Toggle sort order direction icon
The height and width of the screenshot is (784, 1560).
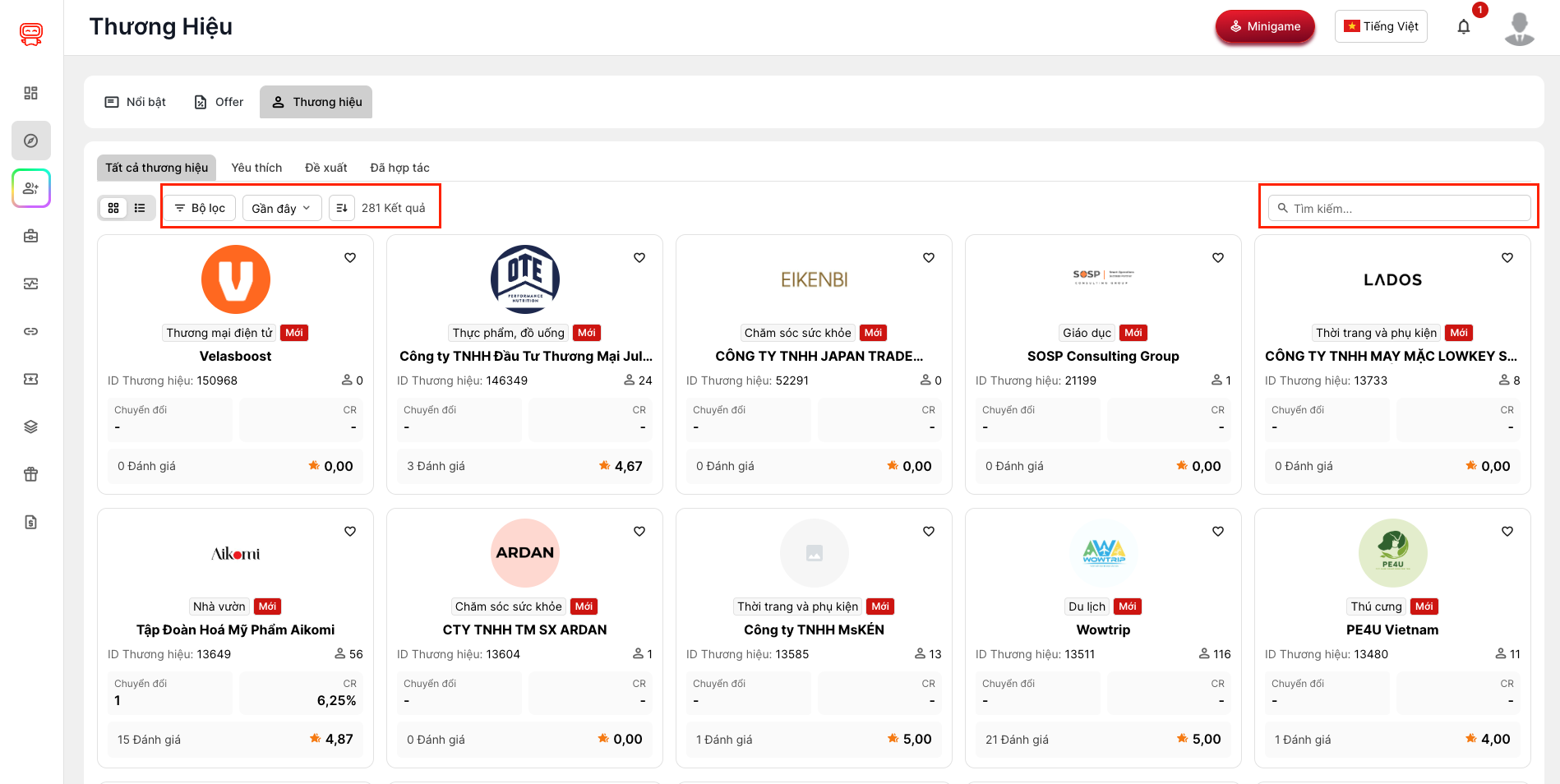point(342,208)
